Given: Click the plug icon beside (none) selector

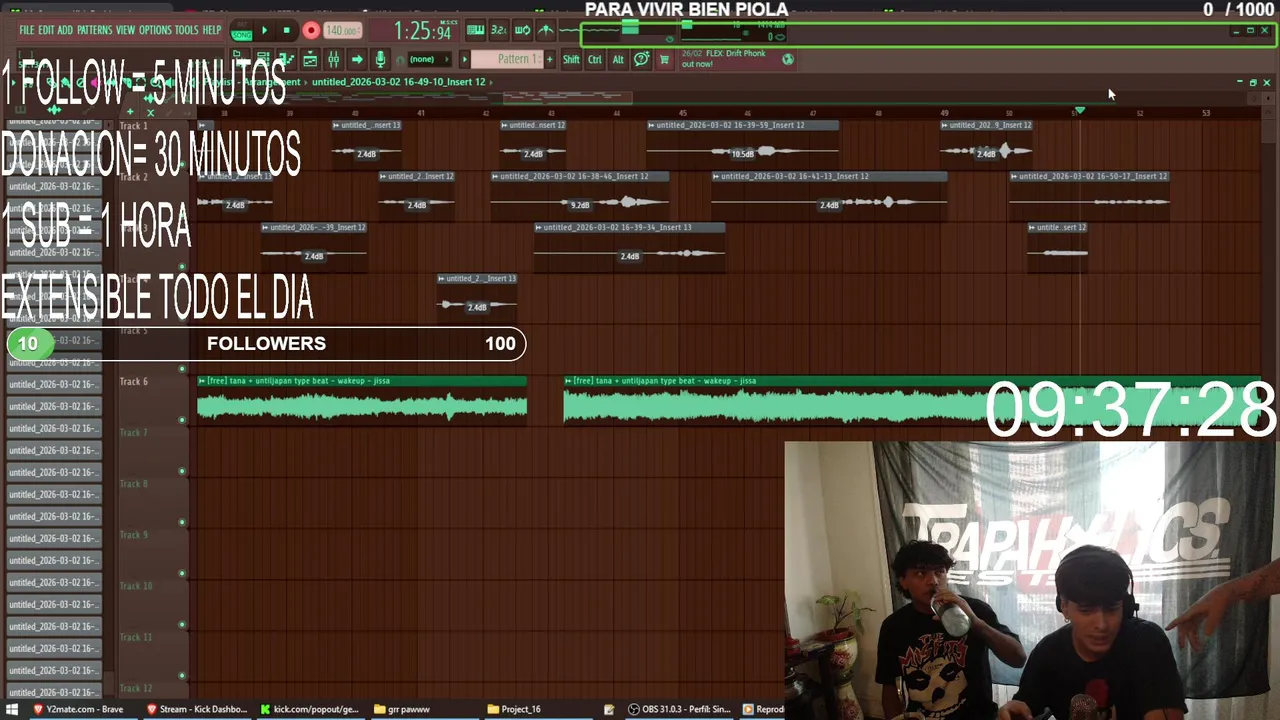Looking at the screenshot, I should pyautogui.click(x=400, y=59).
